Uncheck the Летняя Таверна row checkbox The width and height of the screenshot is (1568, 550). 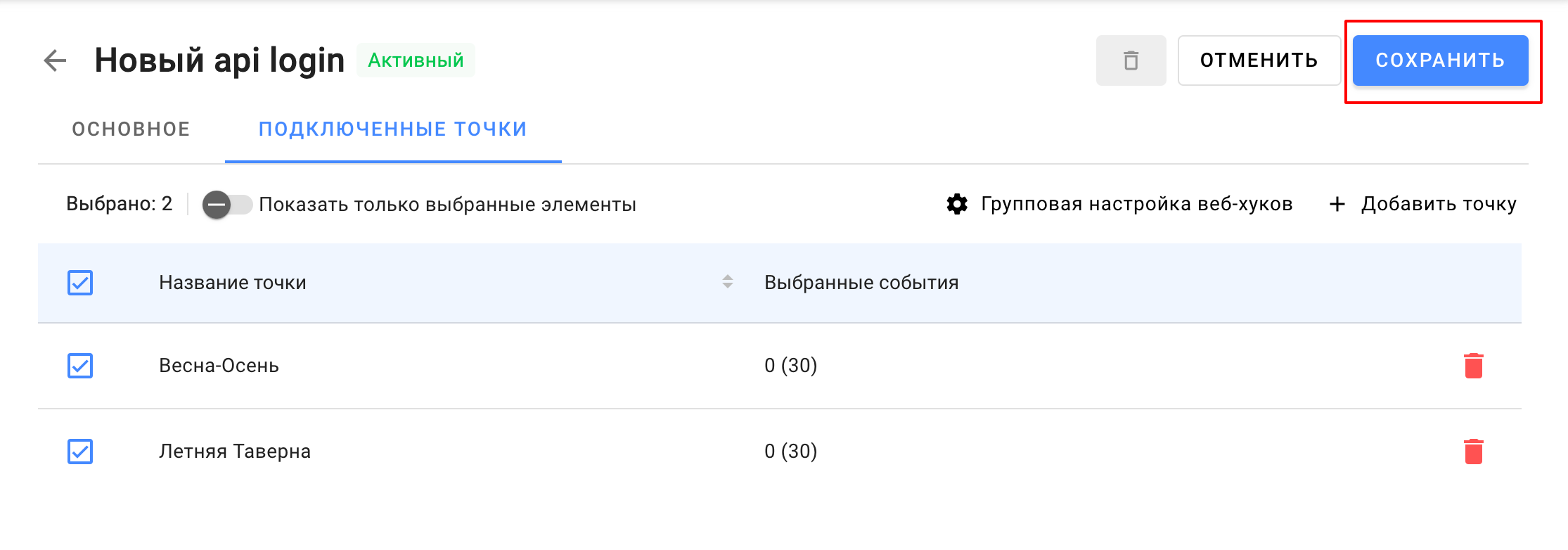(80, 452)
